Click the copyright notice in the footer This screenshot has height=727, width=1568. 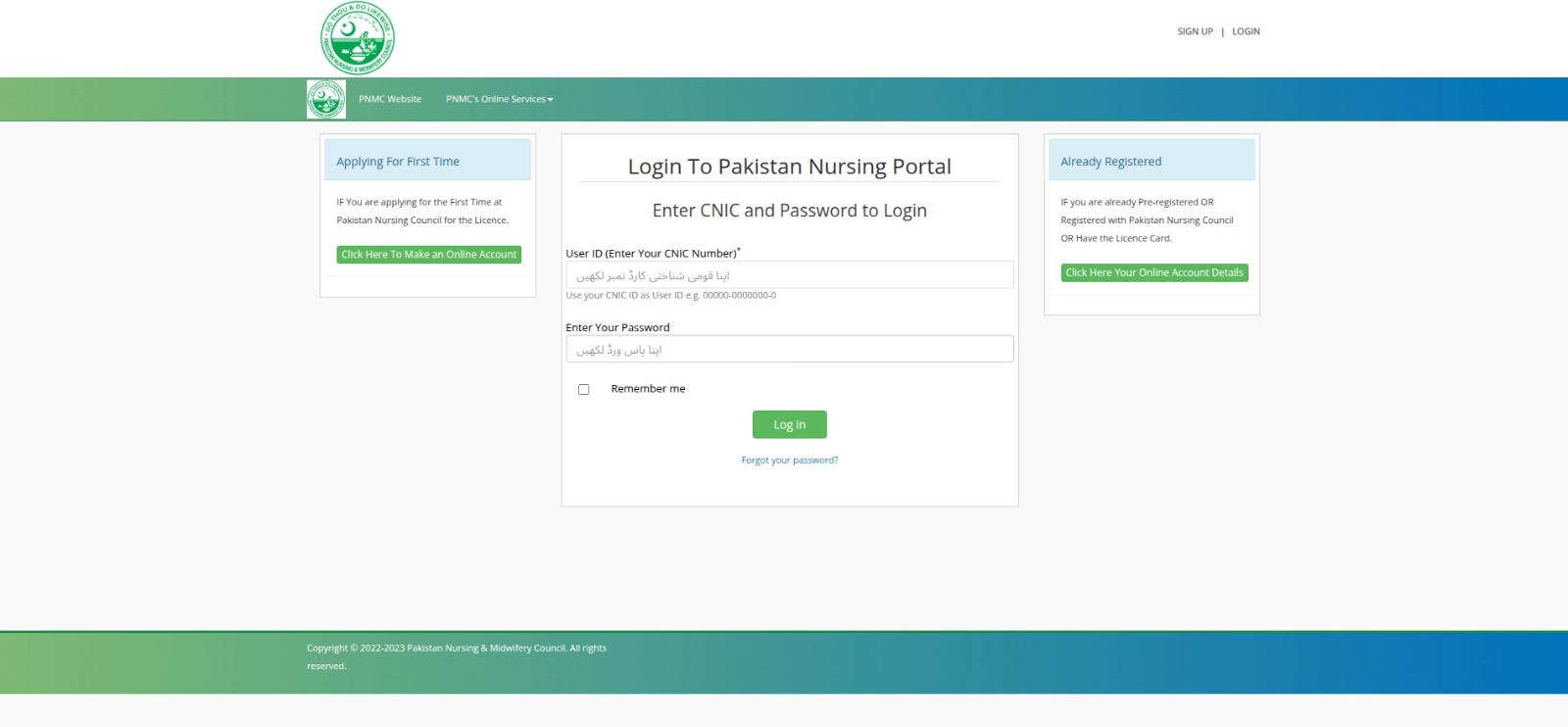[x=457, y=657]
